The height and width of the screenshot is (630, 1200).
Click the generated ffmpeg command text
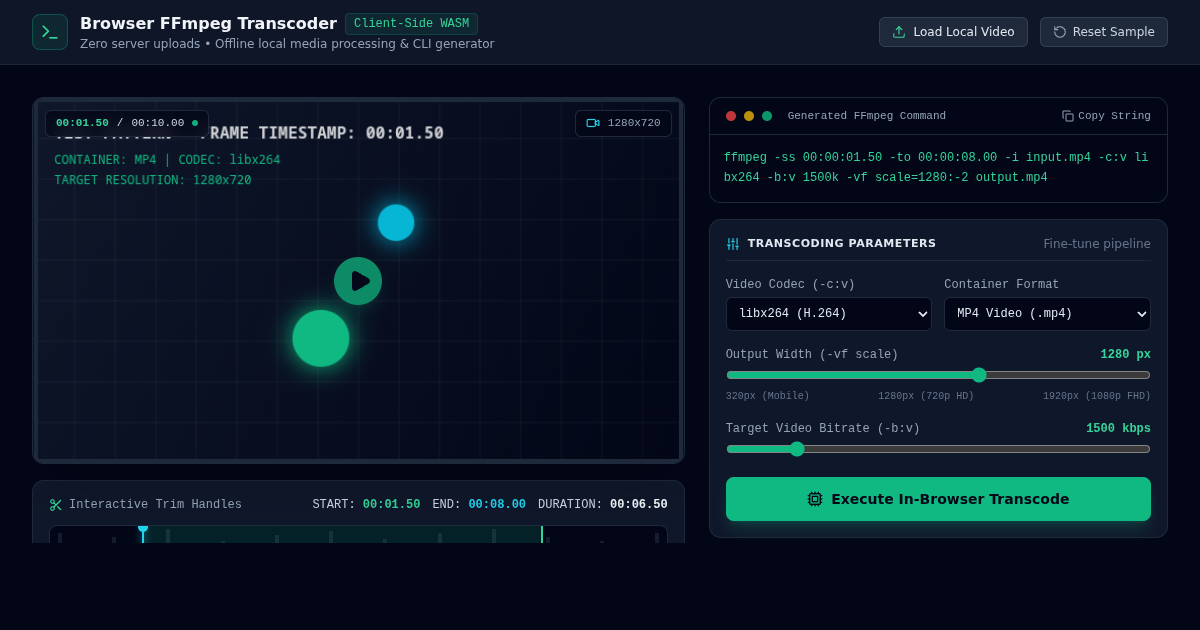click(936, 168)
